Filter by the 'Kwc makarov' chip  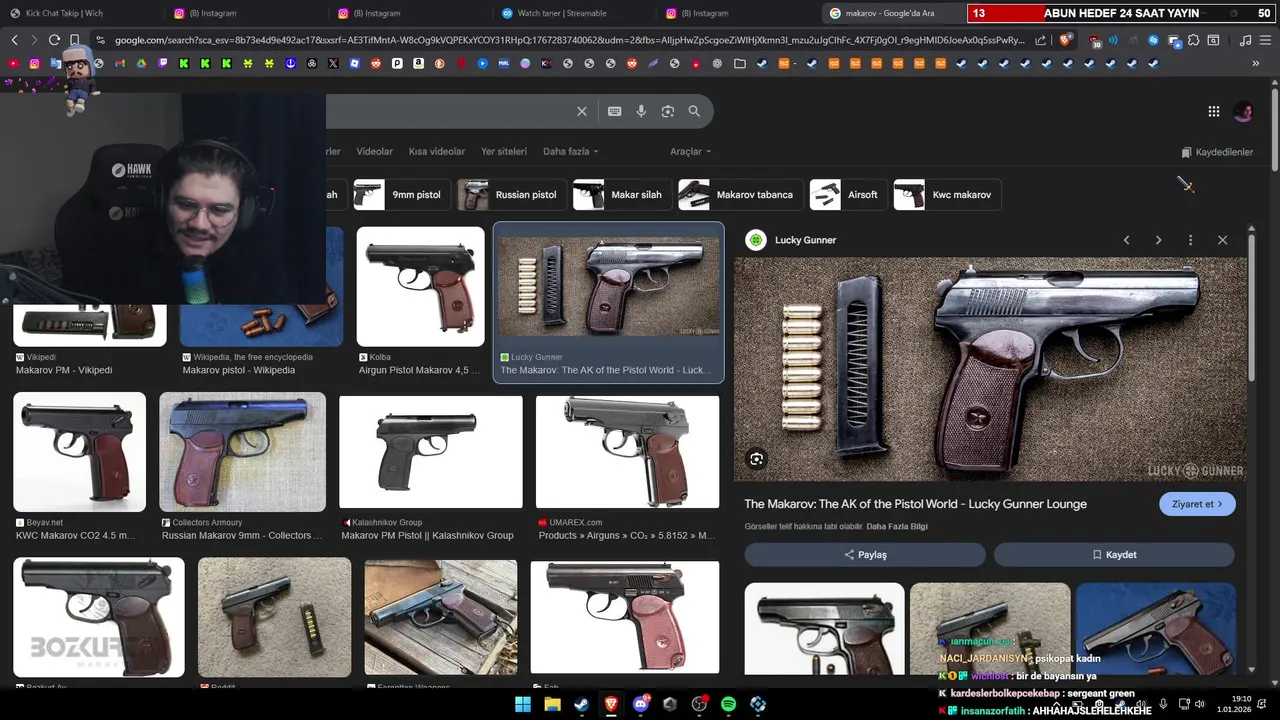(x=947, y=194)
